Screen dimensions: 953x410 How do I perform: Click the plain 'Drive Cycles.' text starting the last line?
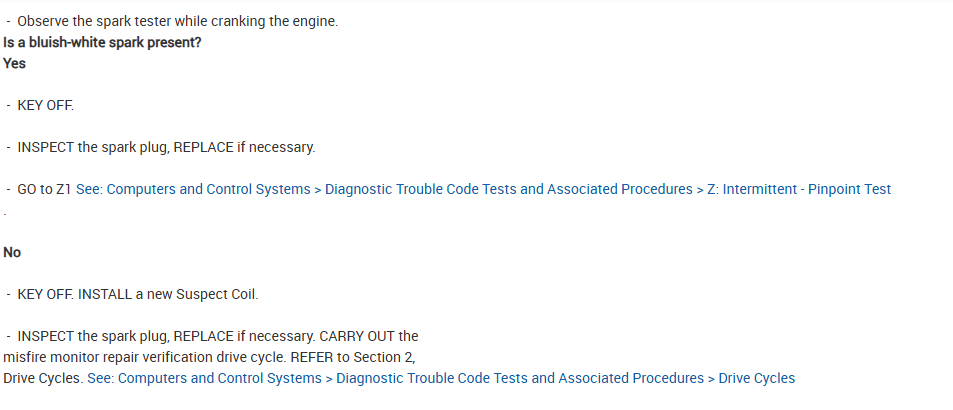click(x=43, y=378)
